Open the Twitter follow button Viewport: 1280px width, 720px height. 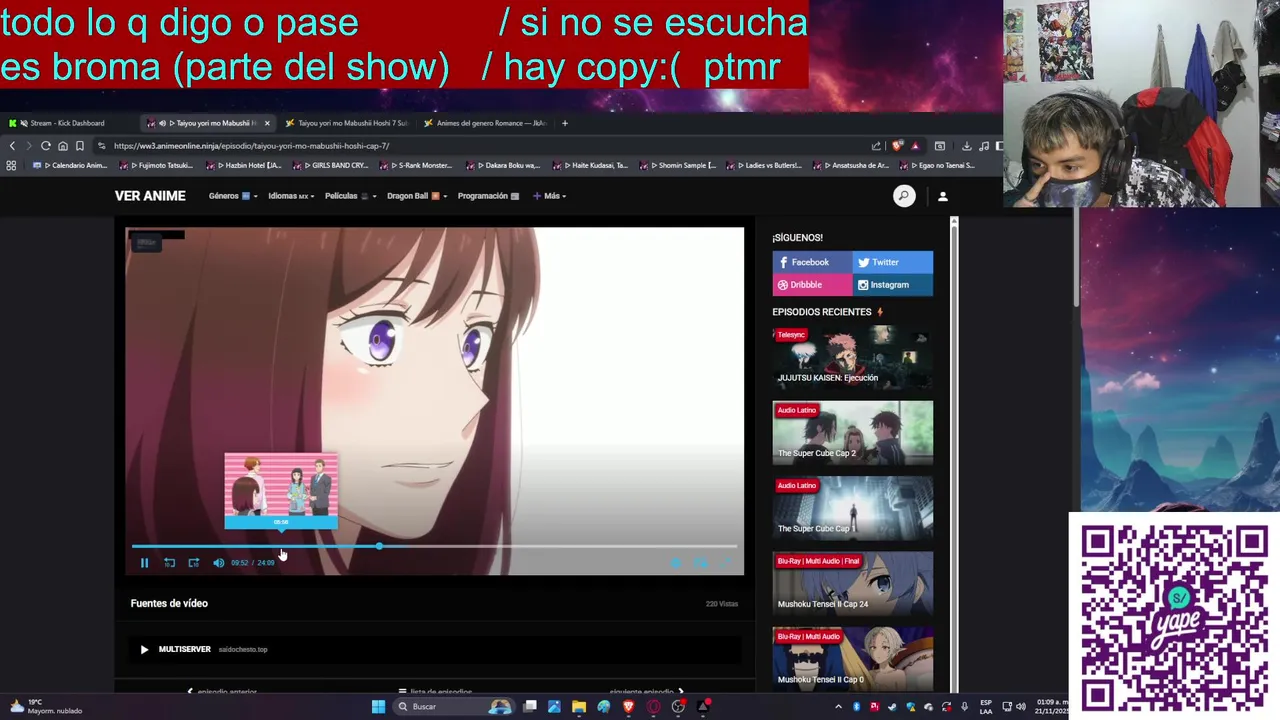[x=893, y=262]
